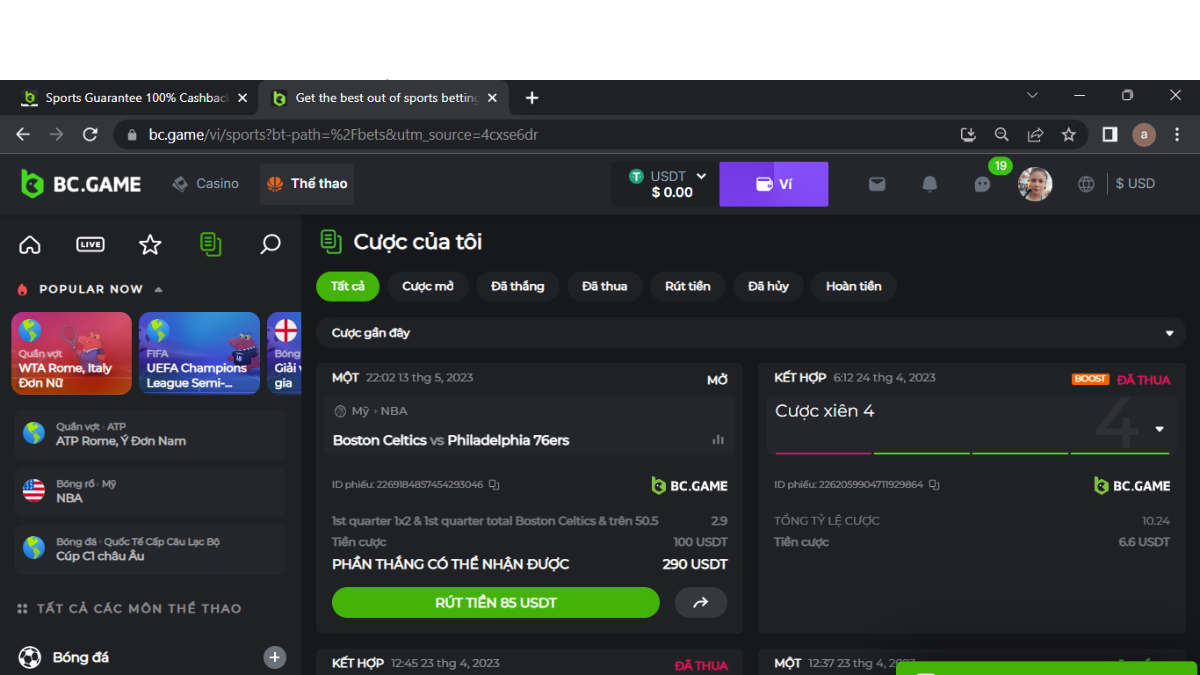
Task: Collapse the Popular Now section
Action: [x=158, y=289]
